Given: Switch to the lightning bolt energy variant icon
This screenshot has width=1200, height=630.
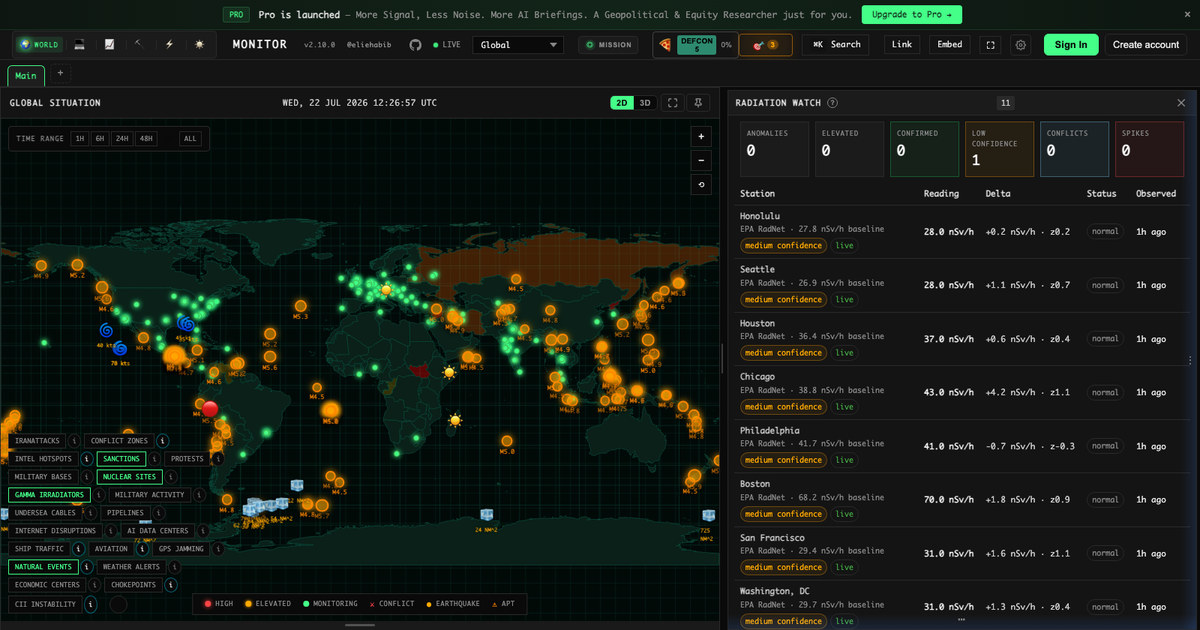Looking at the screenshot, I should pos(169,45).
